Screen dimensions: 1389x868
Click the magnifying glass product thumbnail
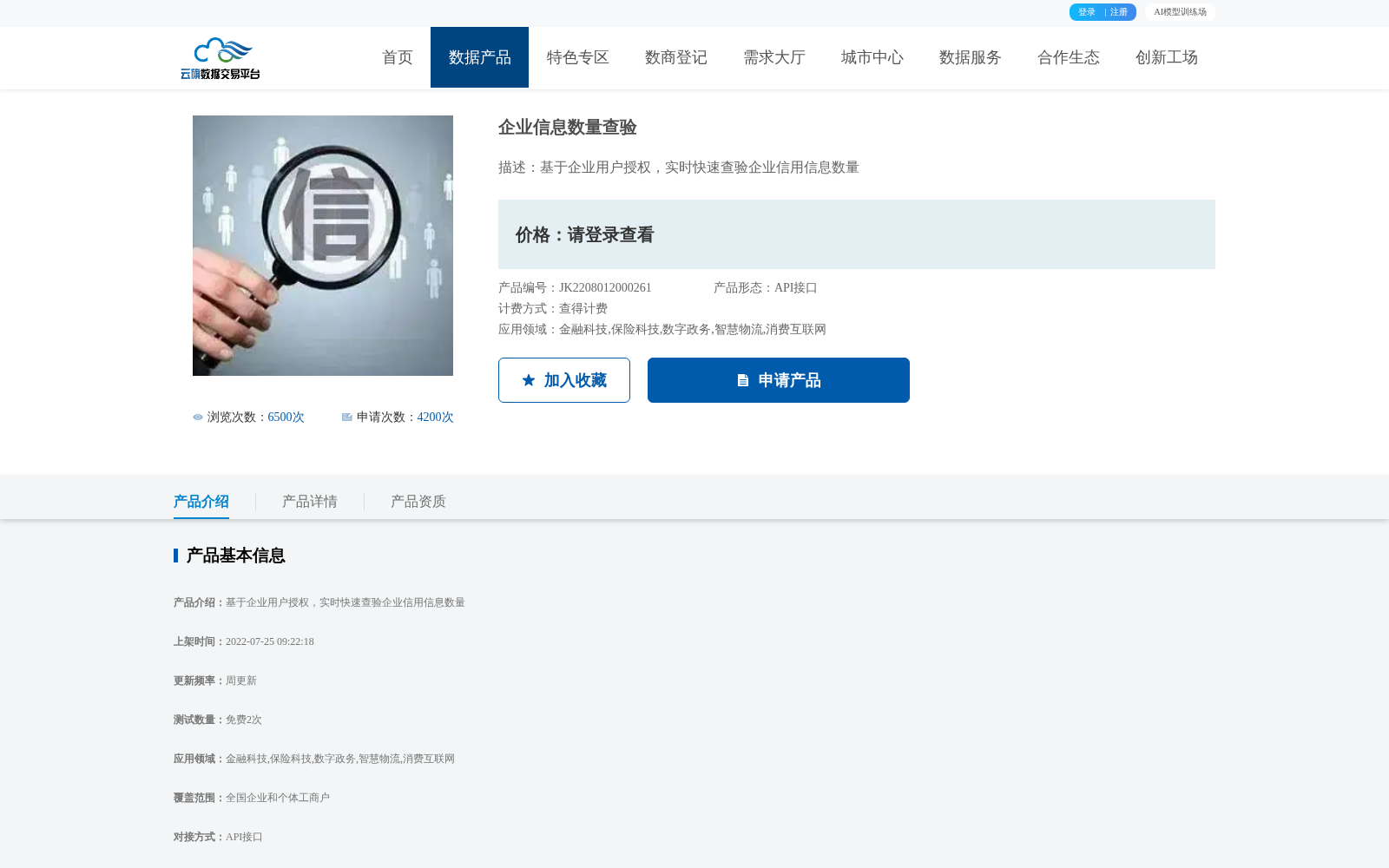coord(323,246)
